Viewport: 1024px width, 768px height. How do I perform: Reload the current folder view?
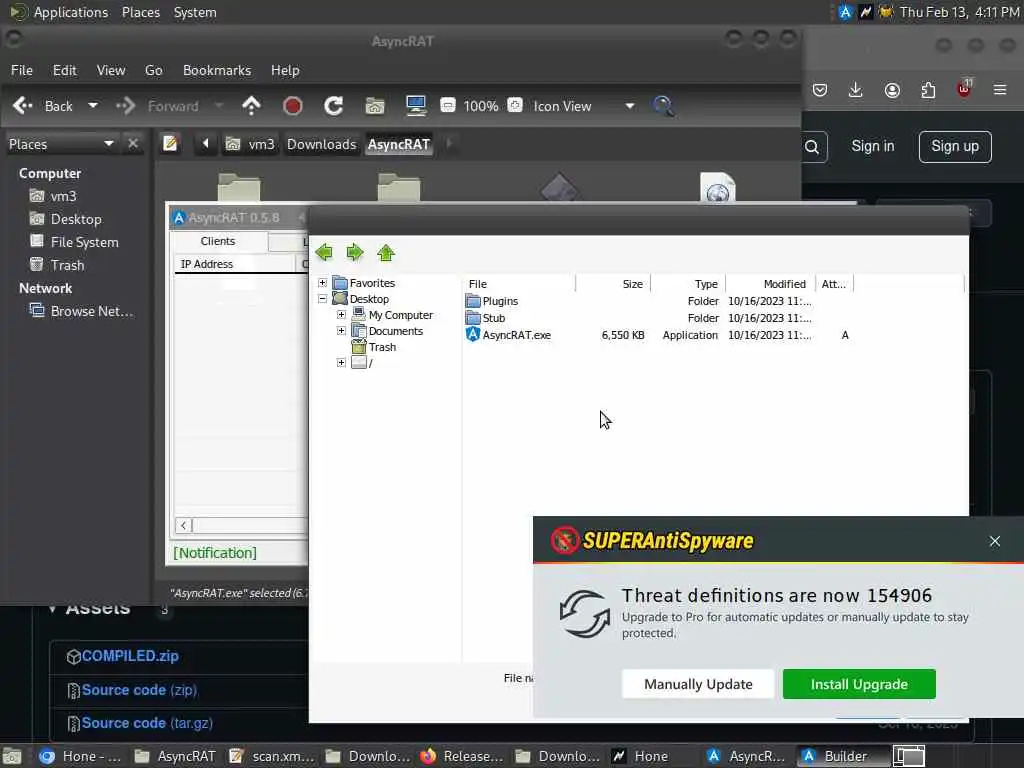334,106
